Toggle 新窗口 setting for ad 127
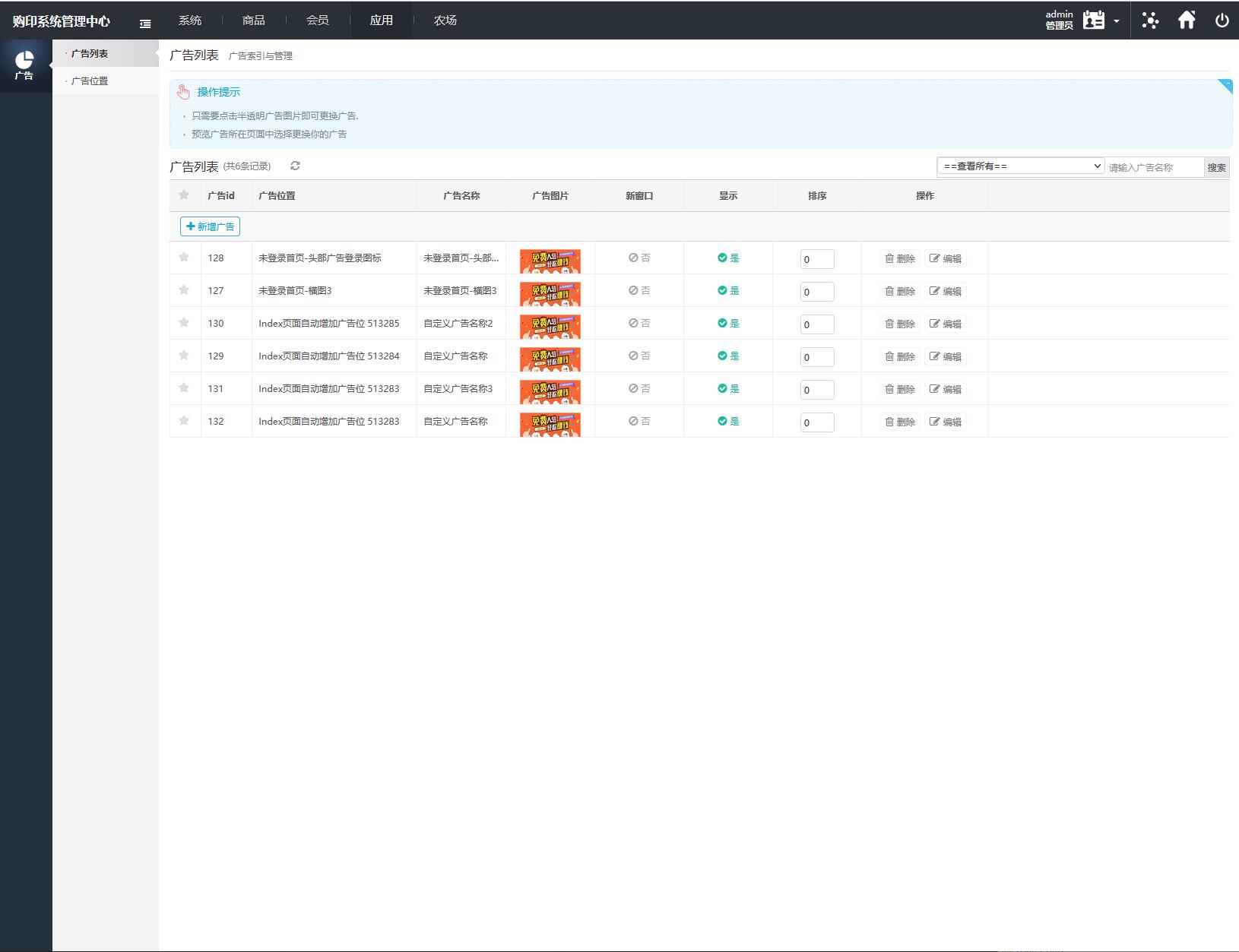The height and width of the screenshot is (952, 1239). pos(639,291)
